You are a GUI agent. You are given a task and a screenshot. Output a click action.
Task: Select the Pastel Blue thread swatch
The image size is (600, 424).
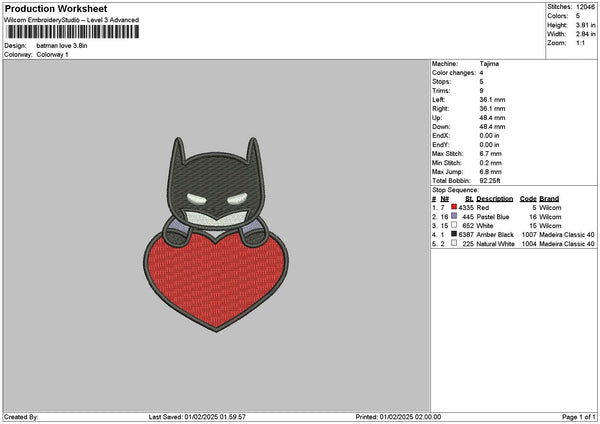tap(454, 216)
